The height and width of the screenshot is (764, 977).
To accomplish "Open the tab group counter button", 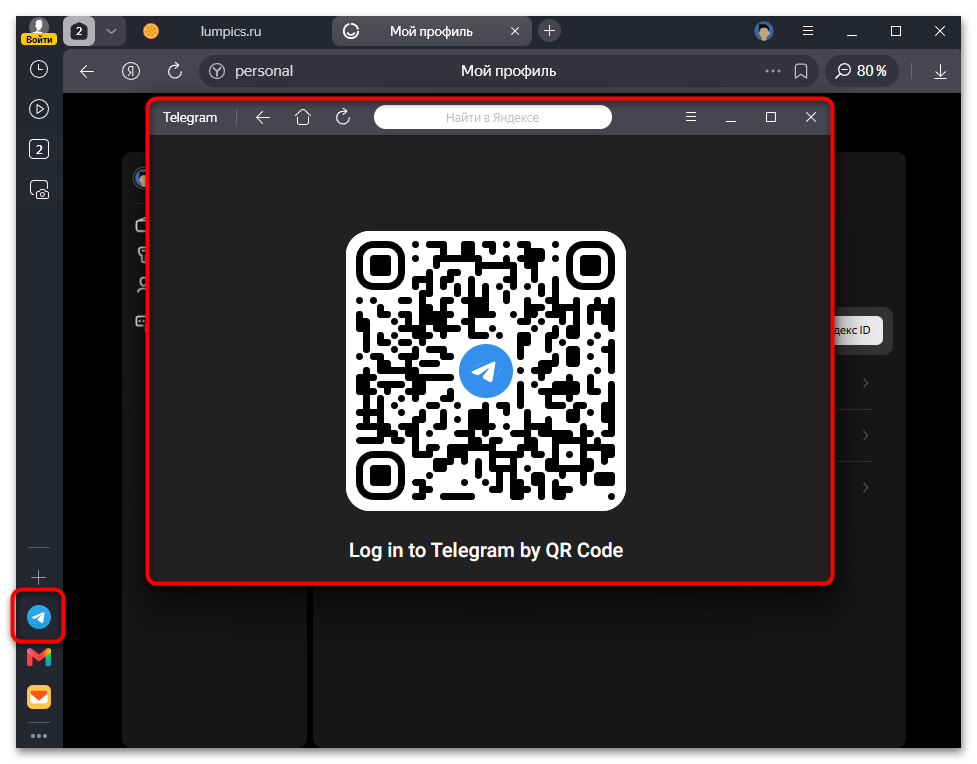I will coord(79,31).
